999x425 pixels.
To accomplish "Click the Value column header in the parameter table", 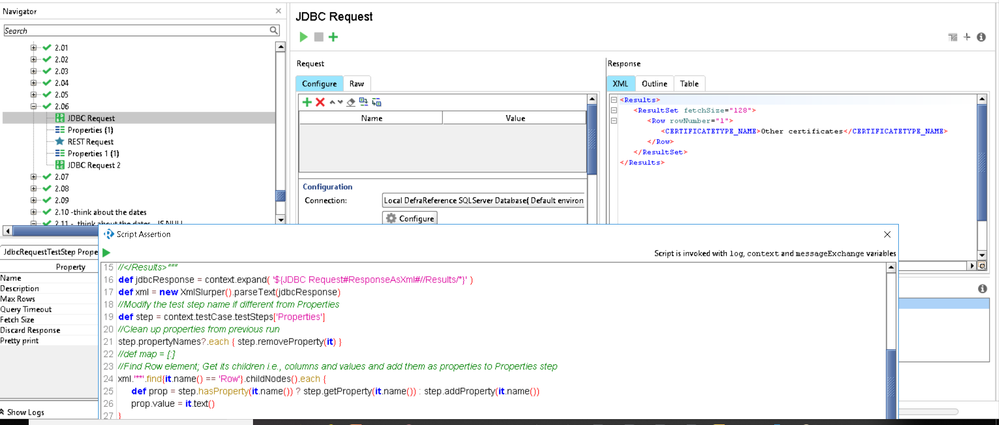I will pyautogui.click(x=515, y=118).
